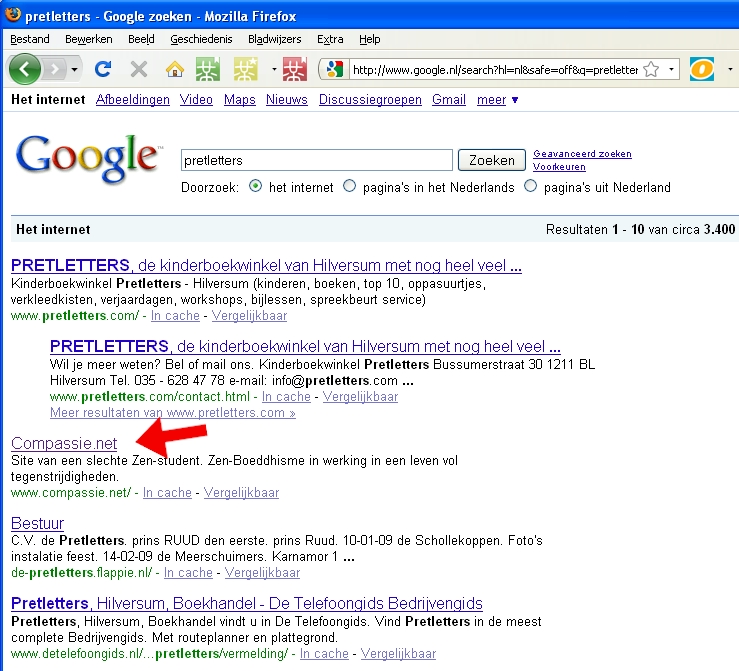Open the Extra menu
Viewport: 739px width, 671px height.
pyautogui.click(x=330, y=39)
